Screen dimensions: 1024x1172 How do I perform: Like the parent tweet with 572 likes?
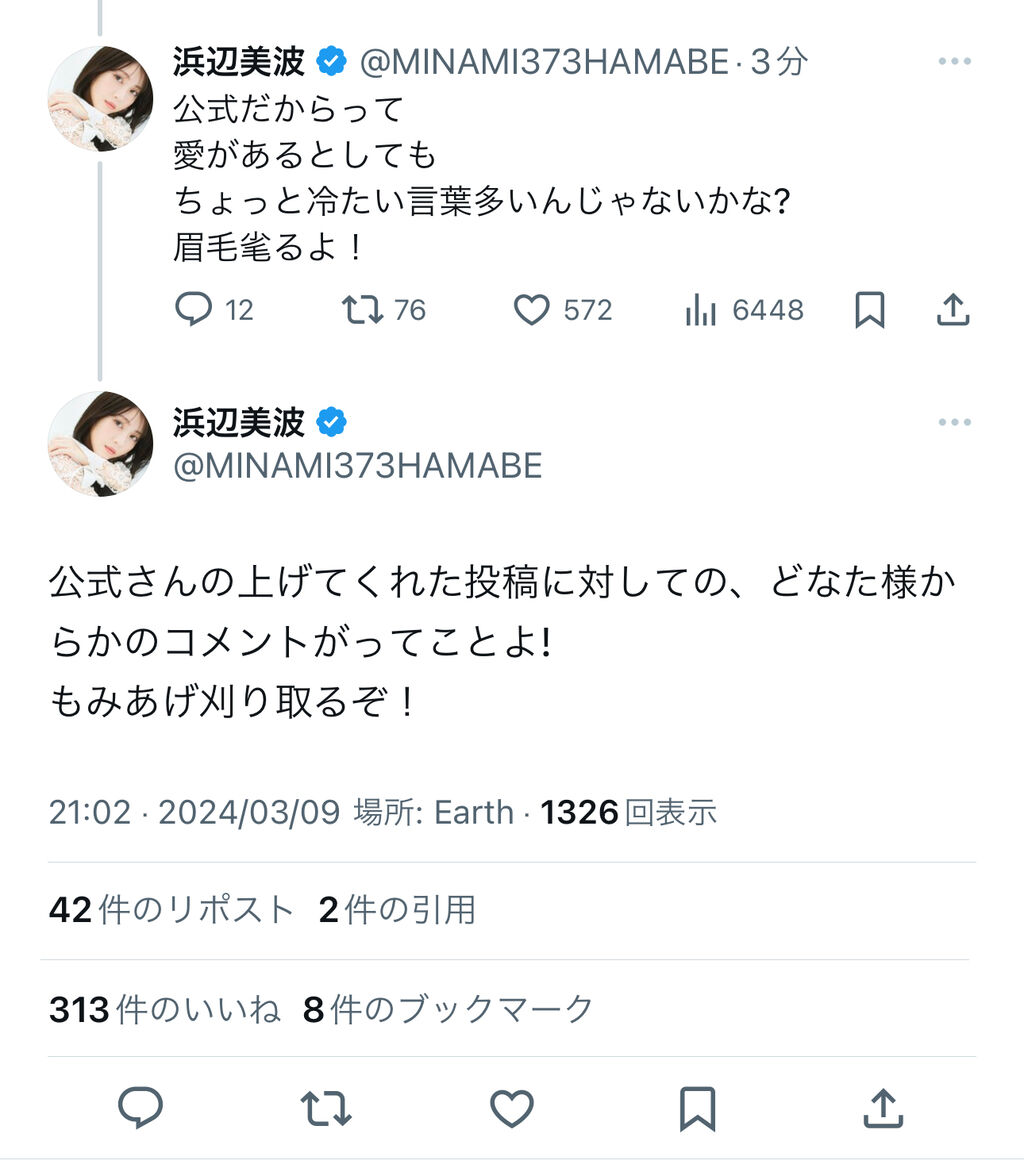532,311
